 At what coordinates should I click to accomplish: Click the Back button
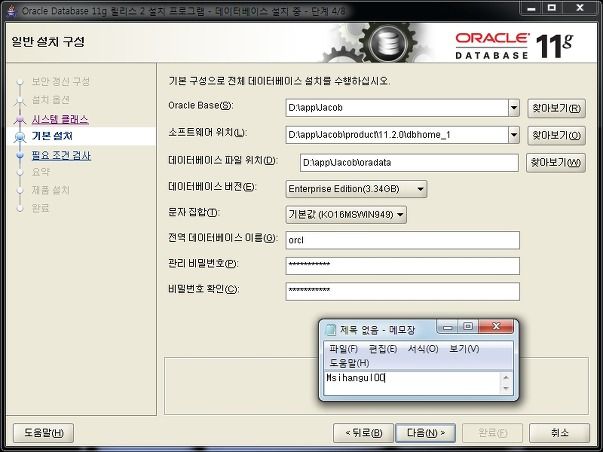coord(363,433)
